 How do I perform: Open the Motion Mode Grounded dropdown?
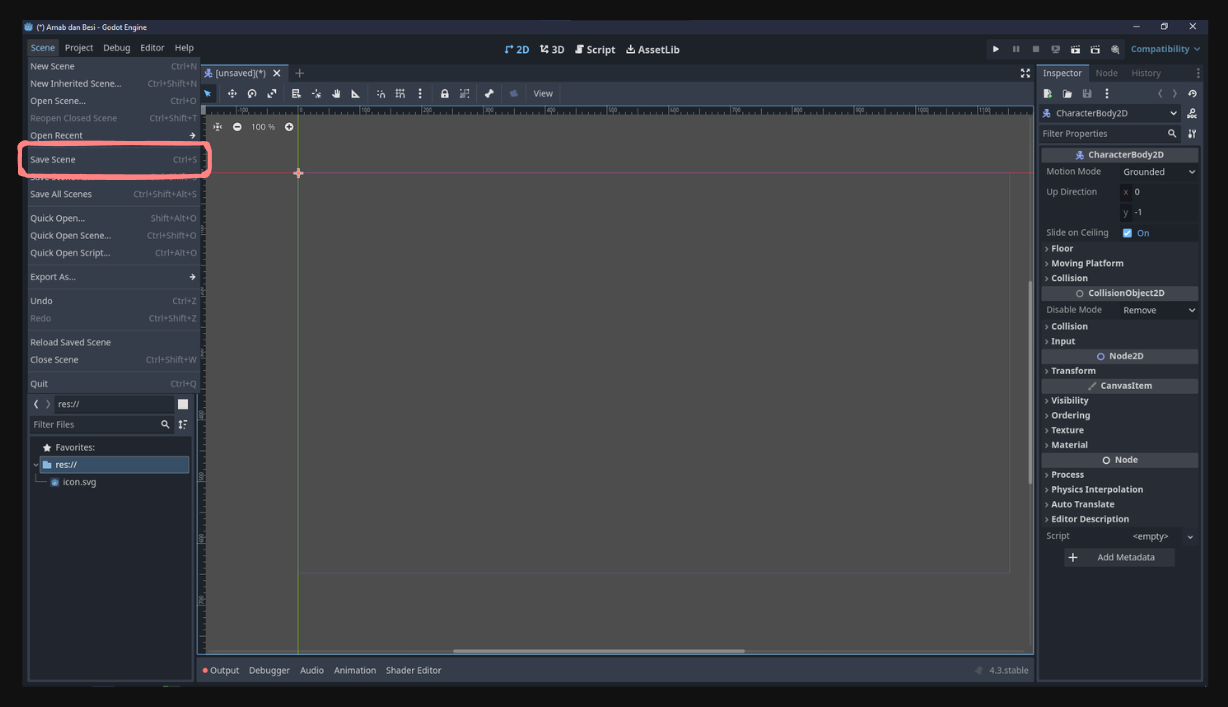click(x=1158, y=172)
